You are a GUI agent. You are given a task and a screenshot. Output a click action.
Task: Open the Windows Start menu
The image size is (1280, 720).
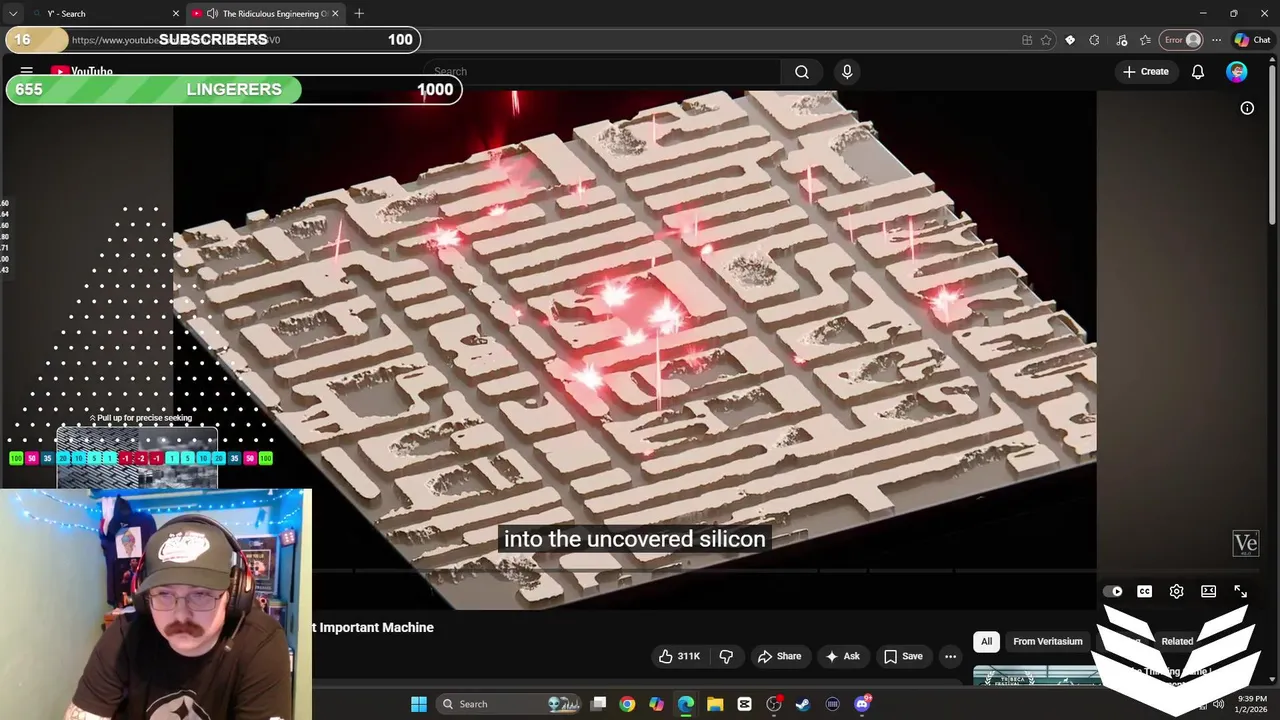(x=419, y=704)
